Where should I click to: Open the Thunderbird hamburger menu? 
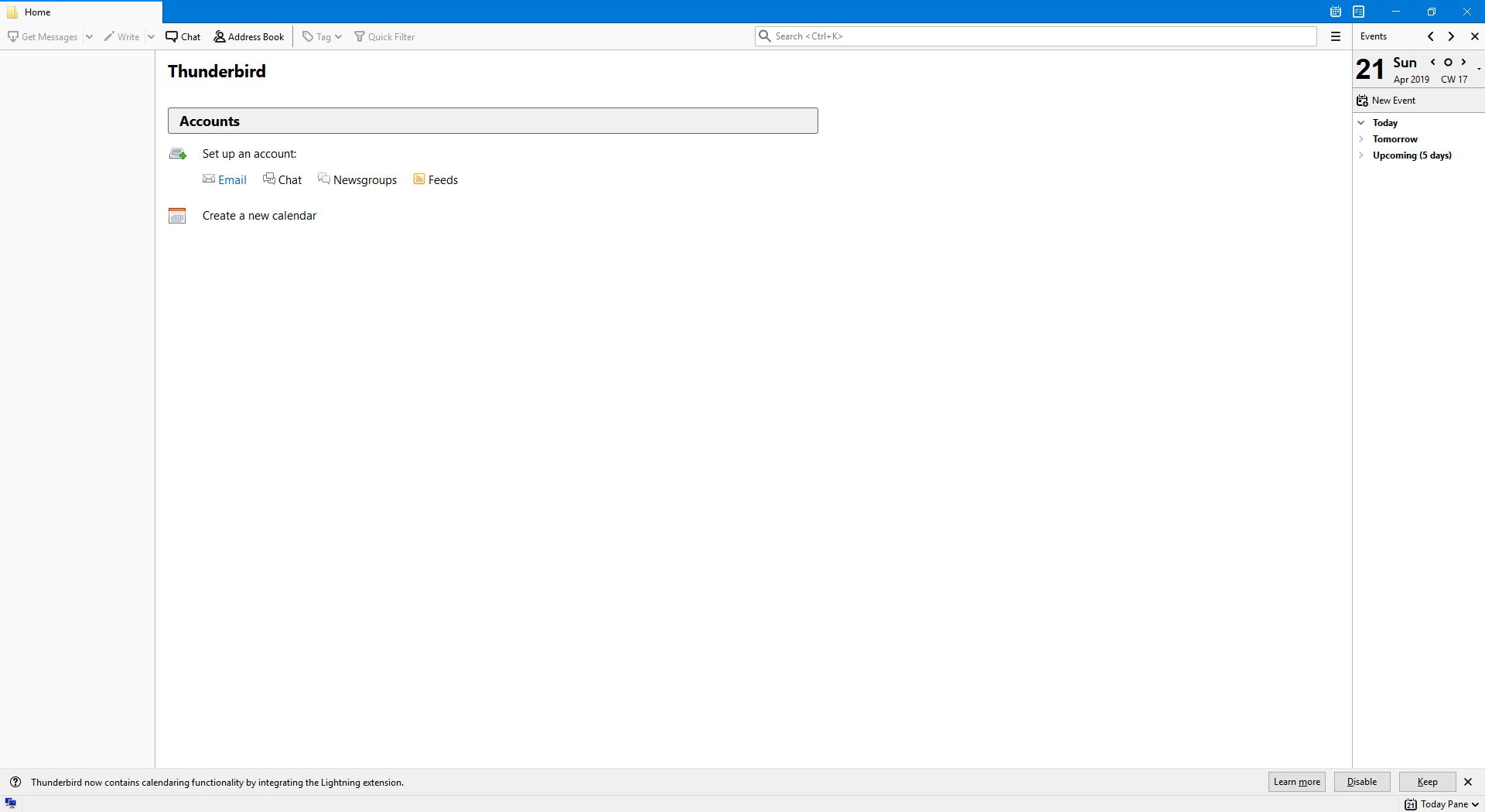pos(1335,36)
